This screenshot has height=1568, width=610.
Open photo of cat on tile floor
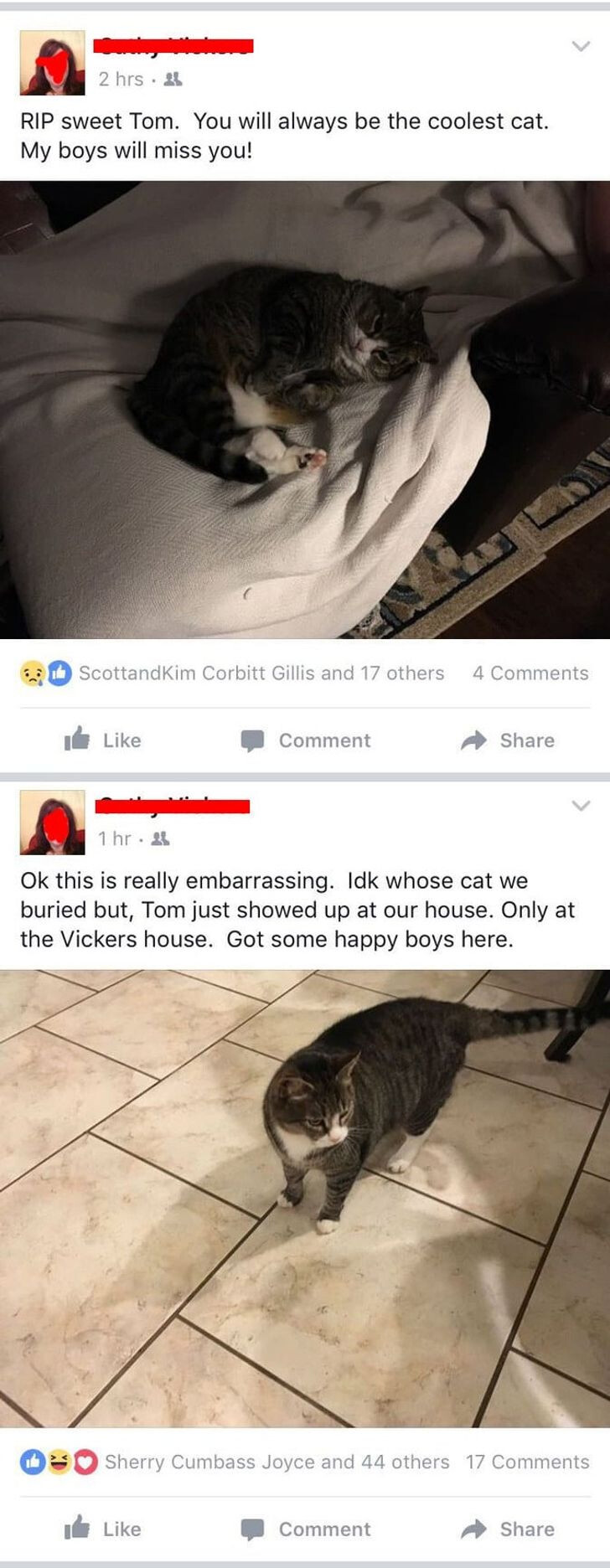click(x=305, y=1199)
